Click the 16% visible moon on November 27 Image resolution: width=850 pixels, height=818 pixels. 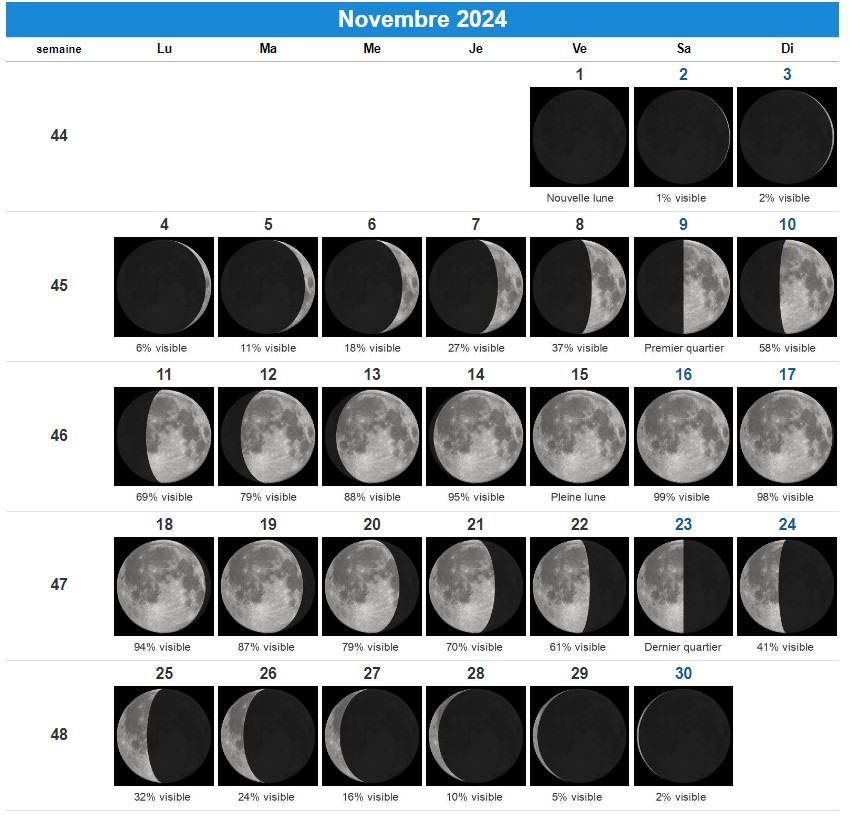tap(372, 736)
